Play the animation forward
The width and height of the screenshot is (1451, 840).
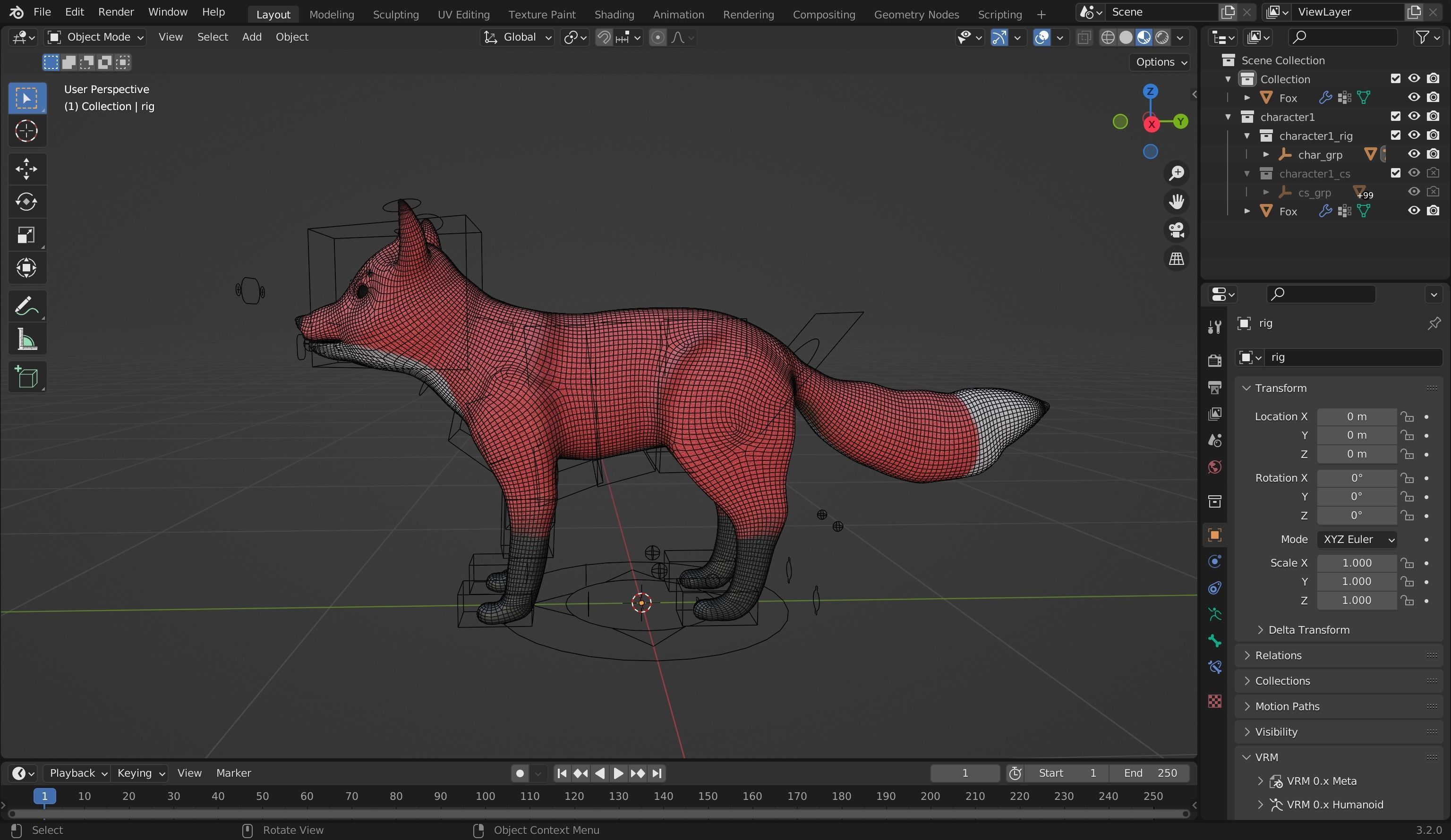click(618, 773)
